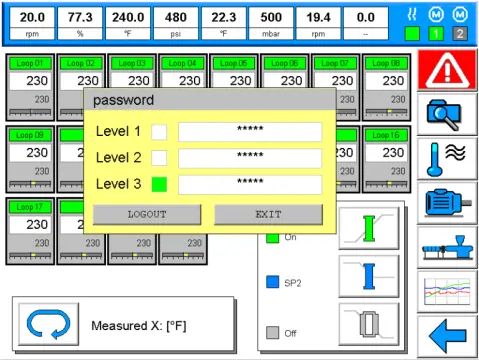Uncheck the green Level 3 checkbox

point(159,184)
